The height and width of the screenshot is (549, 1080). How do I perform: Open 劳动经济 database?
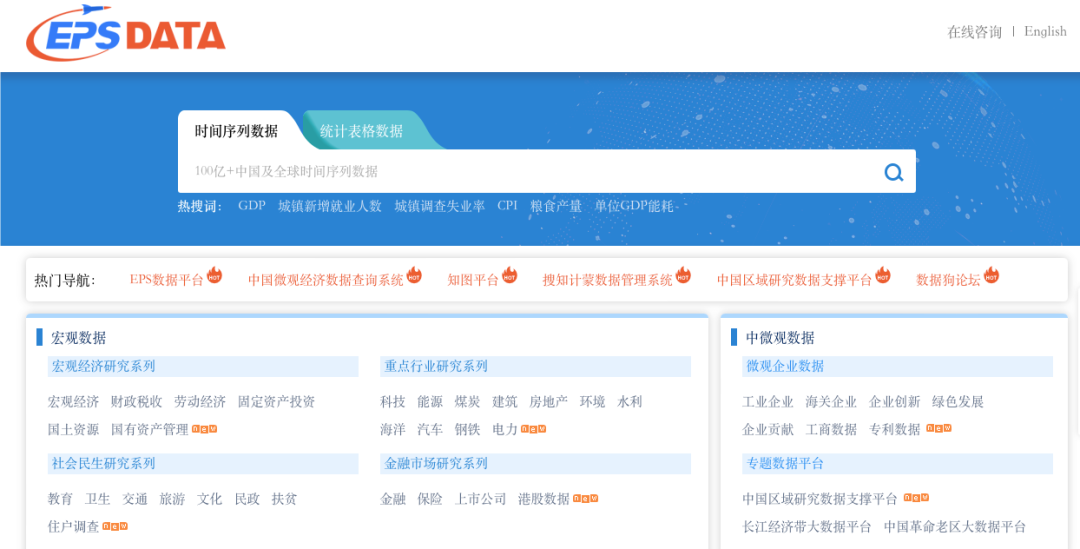click(x=200, y=402)
